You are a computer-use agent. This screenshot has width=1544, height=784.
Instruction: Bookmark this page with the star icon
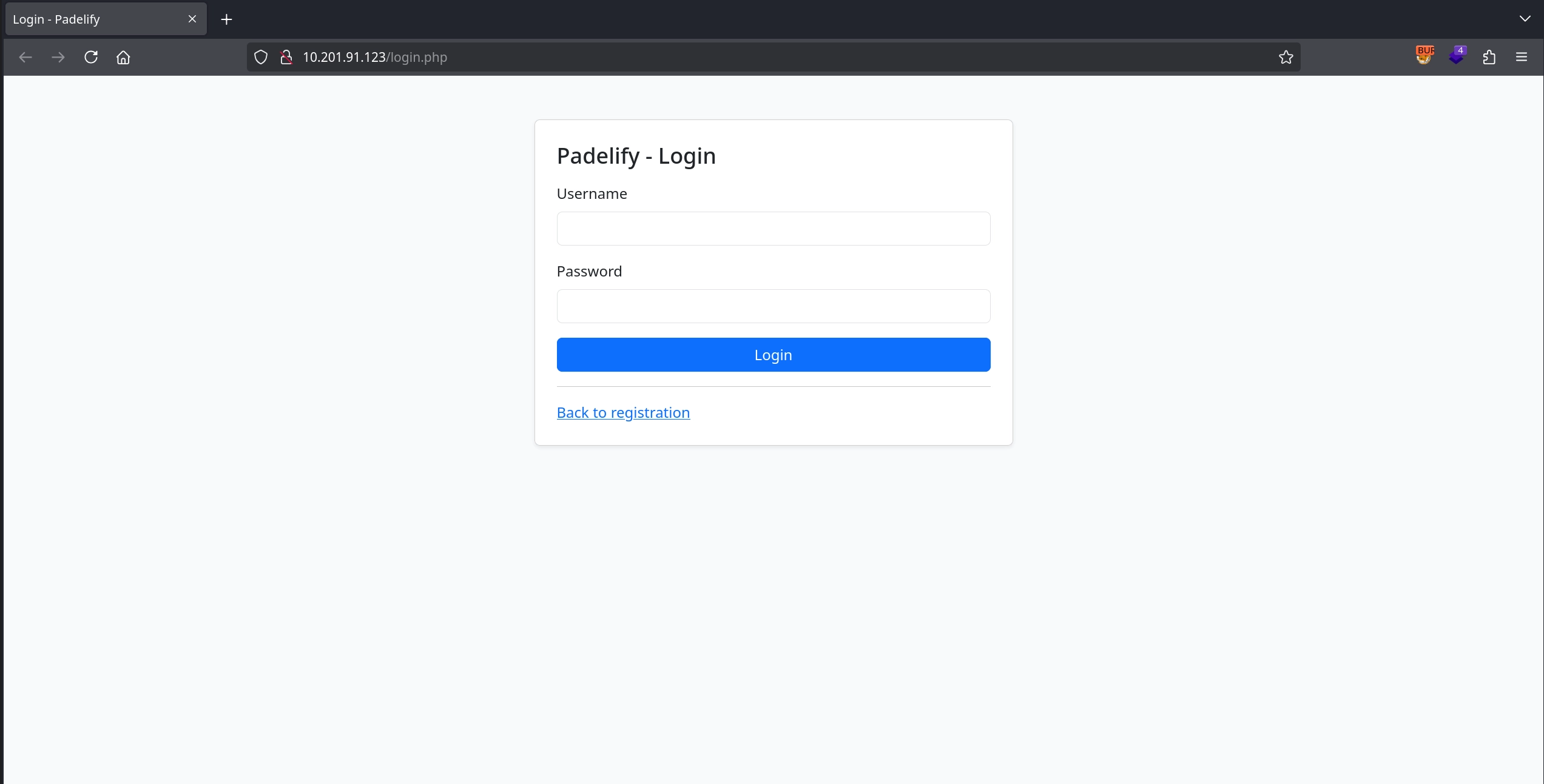click(1286, 57)
